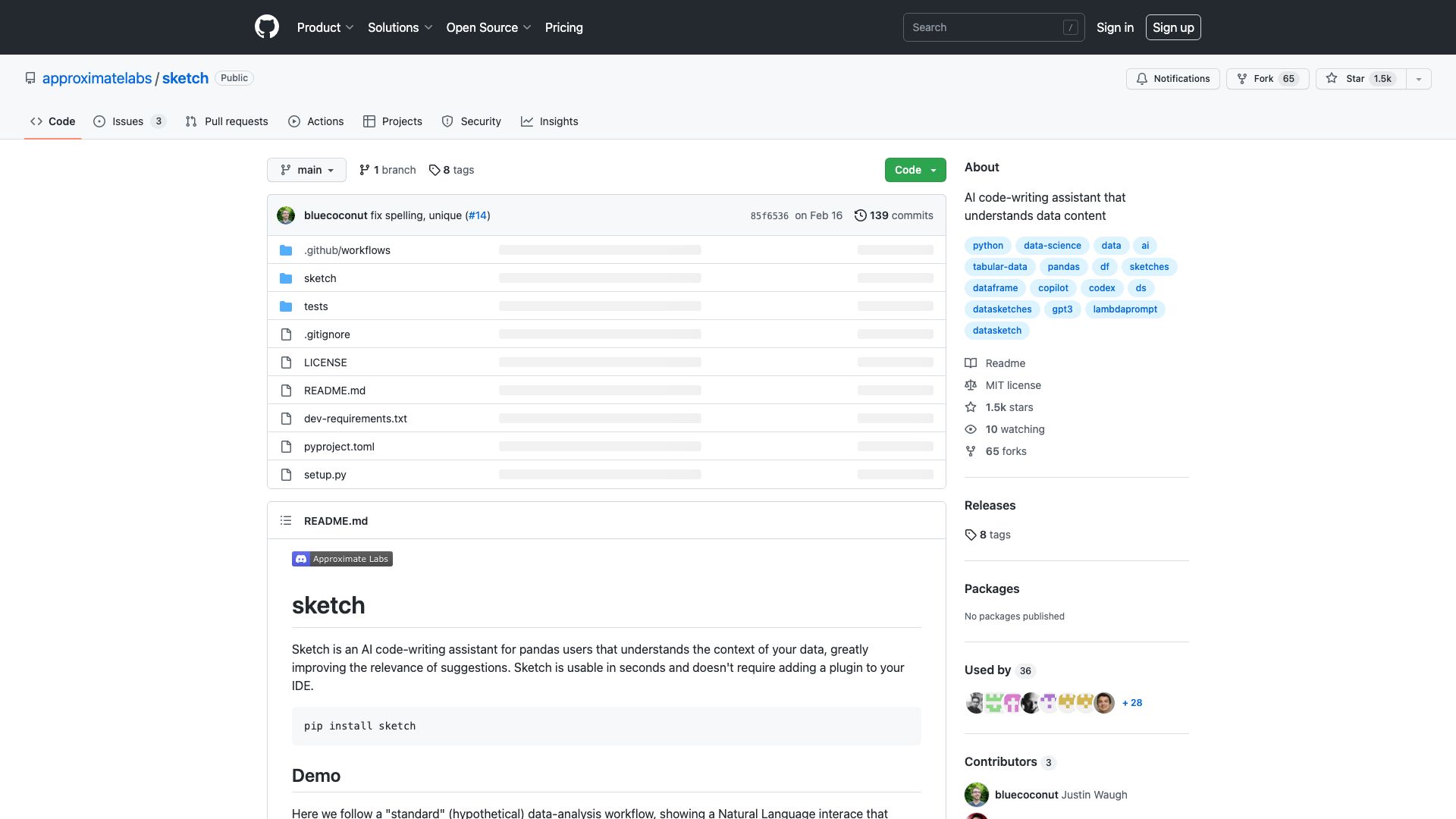Click the repository icon beside approximatelabs

point(30,78)
